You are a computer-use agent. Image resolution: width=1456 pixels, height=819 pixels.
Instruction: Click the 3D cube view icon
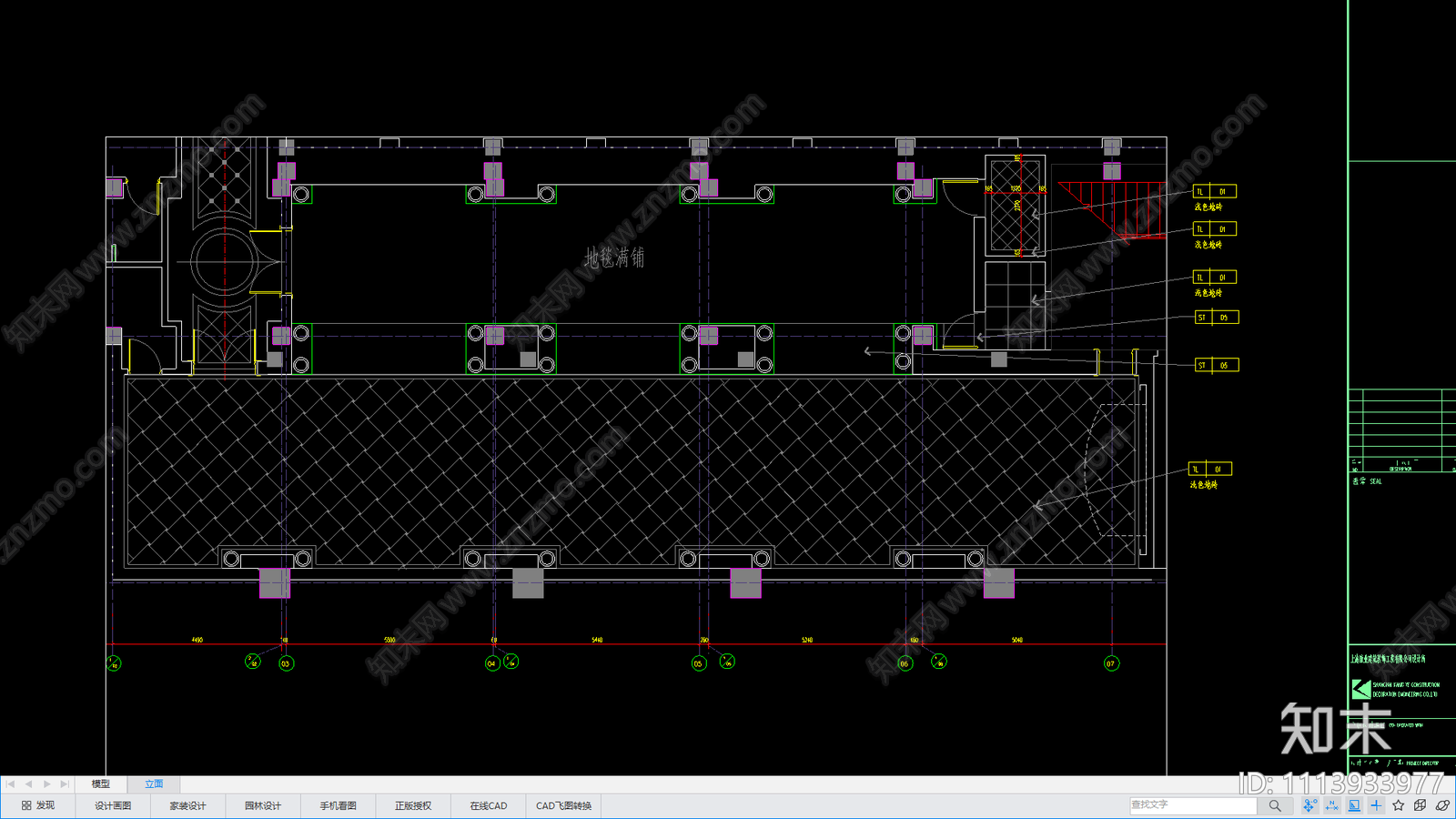[1420, 805]
